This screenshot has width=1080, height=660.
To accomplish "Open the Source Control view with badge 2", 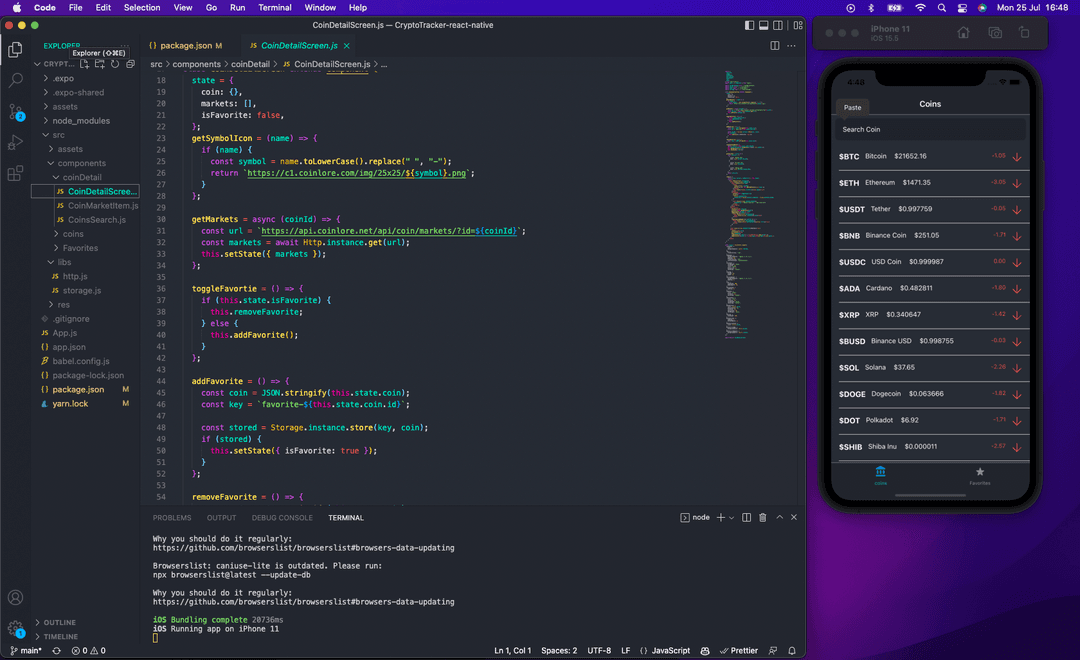I will tap(13, 112).
